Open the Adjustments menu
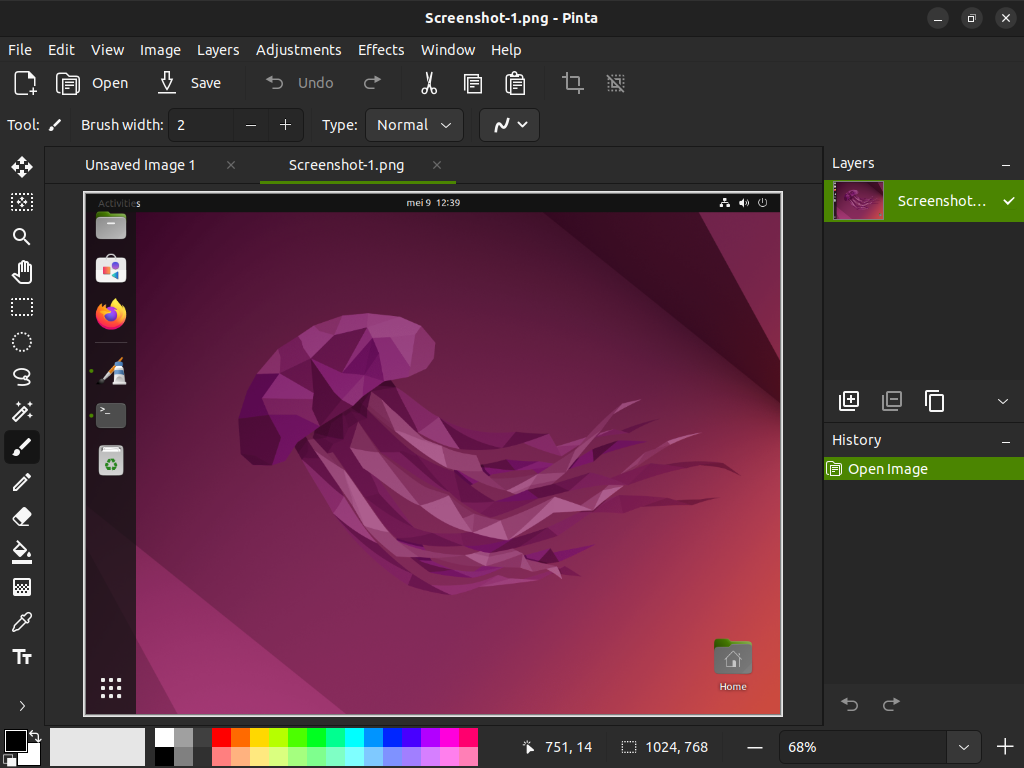Screen dimensions: 1024x768 (x=298, y=50)
